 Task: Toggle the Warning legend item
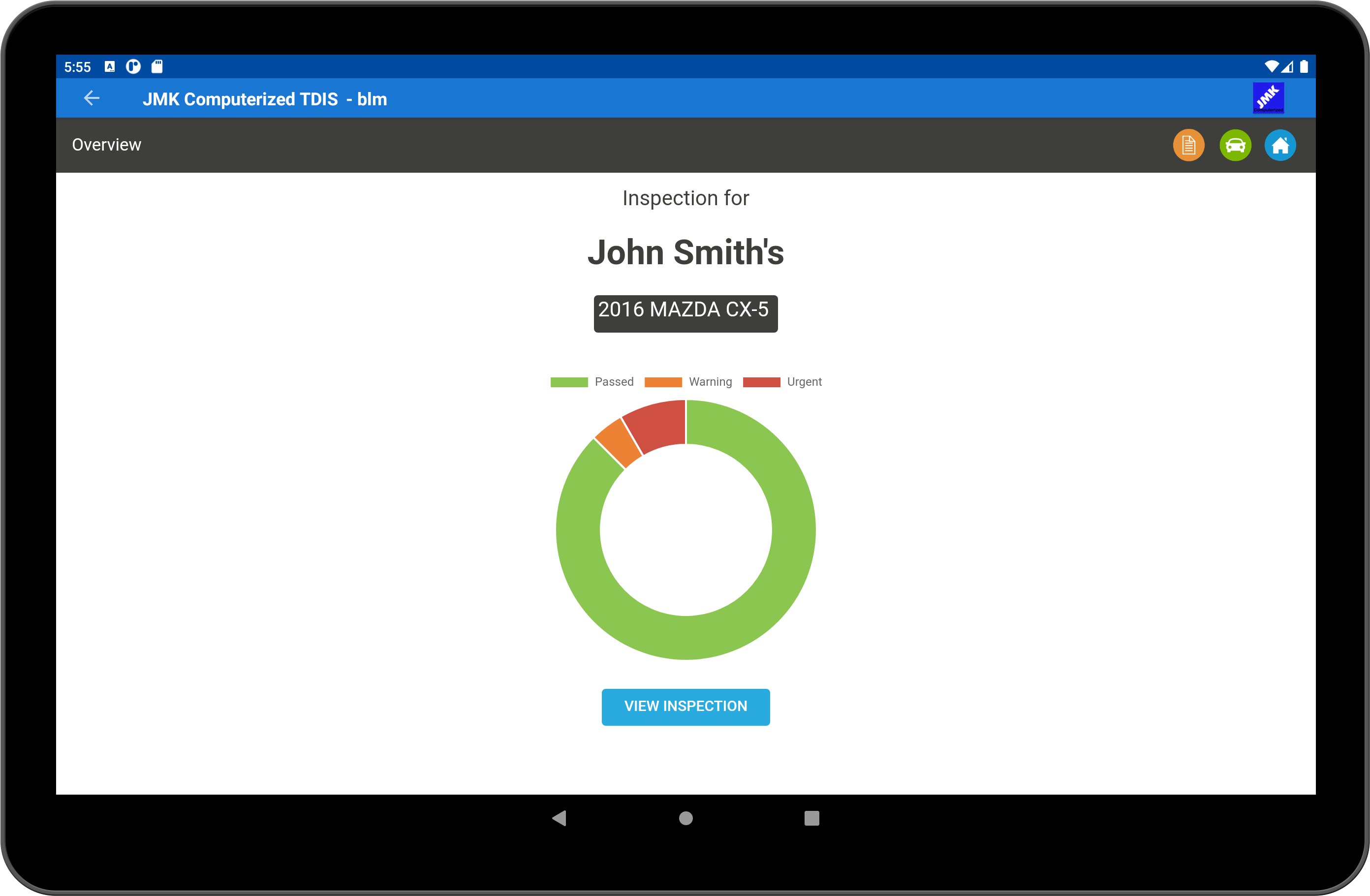coord(688,382)
